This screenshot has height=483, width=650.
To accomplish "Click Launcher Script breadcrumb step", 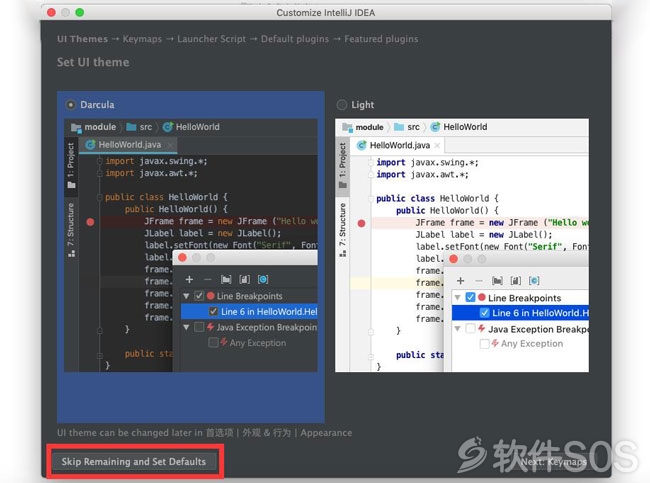I will (x=211, y=39).
